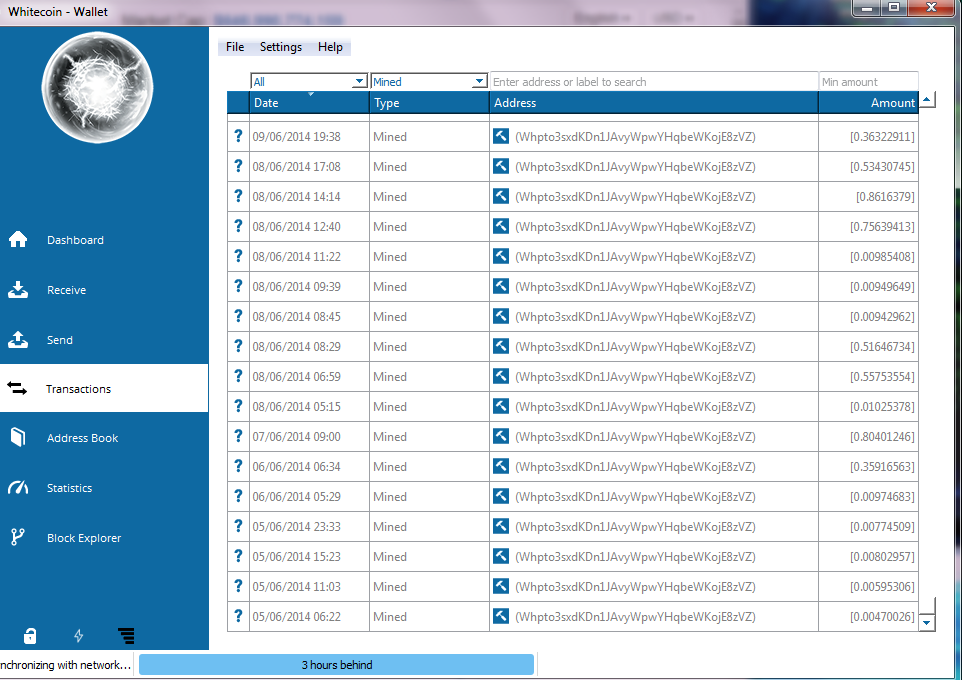
Task: Open the 'All' date range dropdown
Action: coord(309,82)
